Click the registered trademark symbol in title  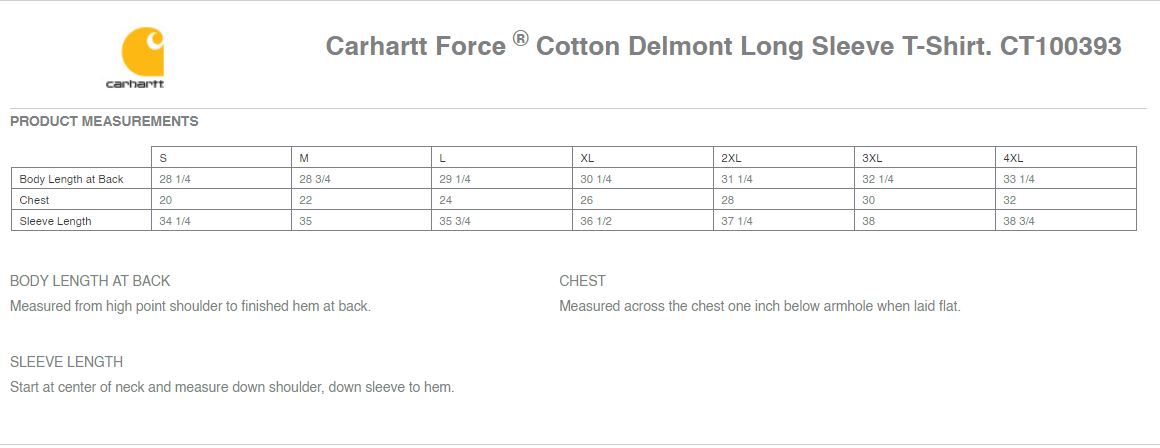pos(521,39)
